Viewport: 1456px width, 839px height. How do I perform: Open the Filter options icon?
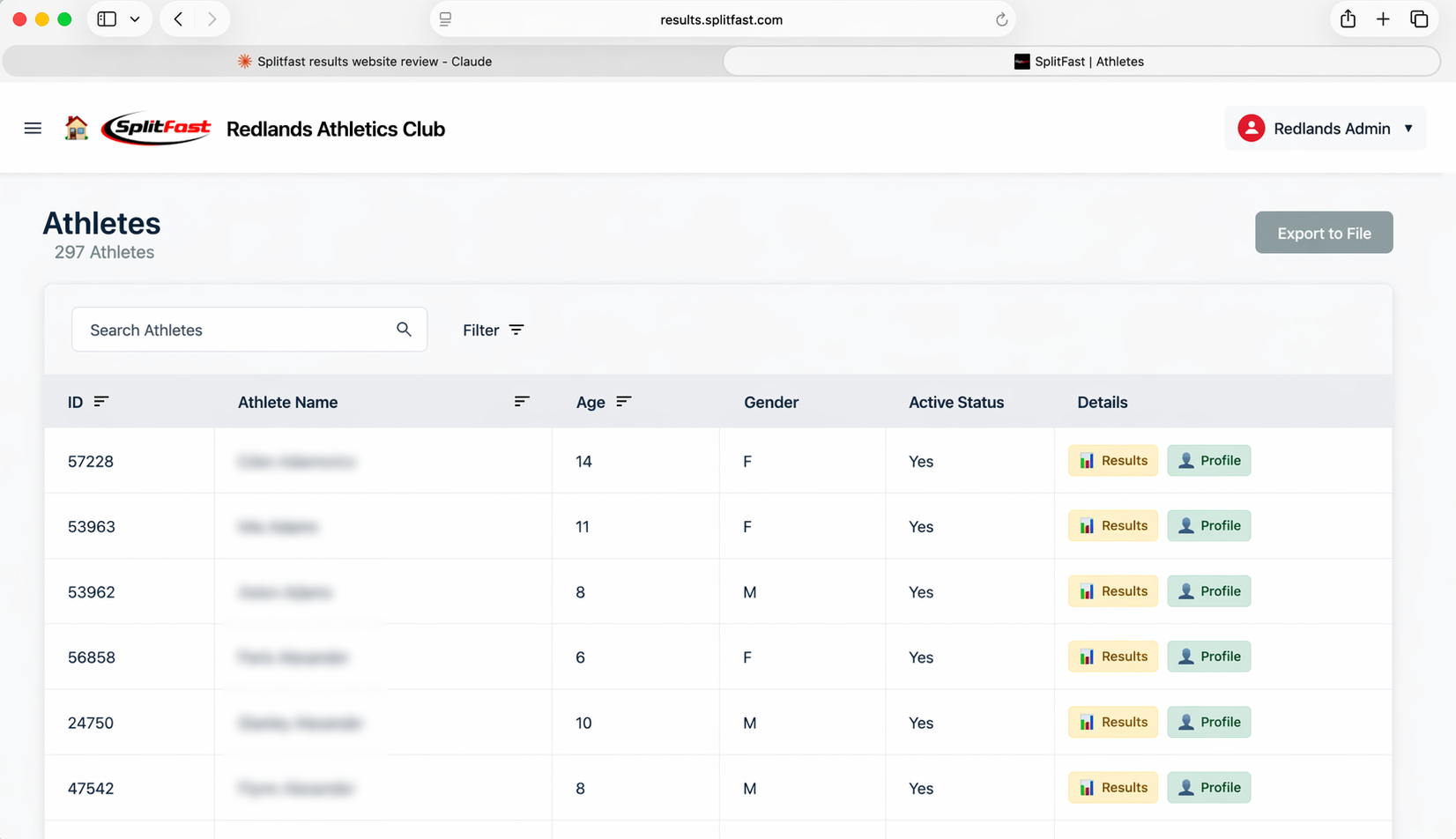(516, 330)
